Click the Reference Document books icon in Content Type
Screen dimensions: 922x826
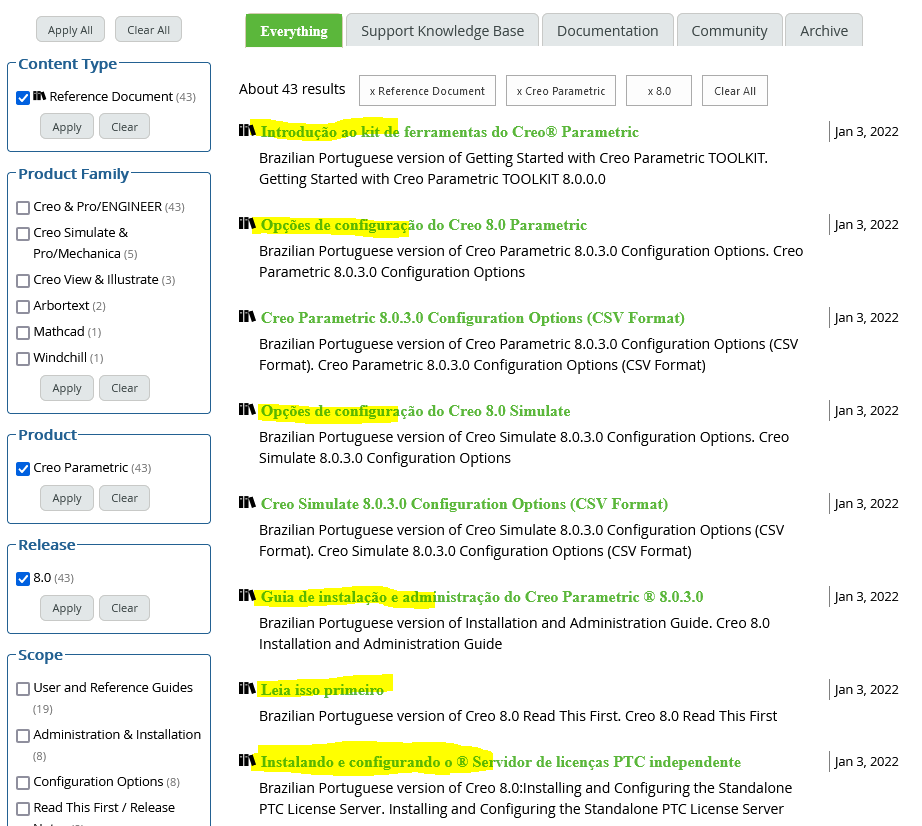pyautogui.click(x=39, y=96)
